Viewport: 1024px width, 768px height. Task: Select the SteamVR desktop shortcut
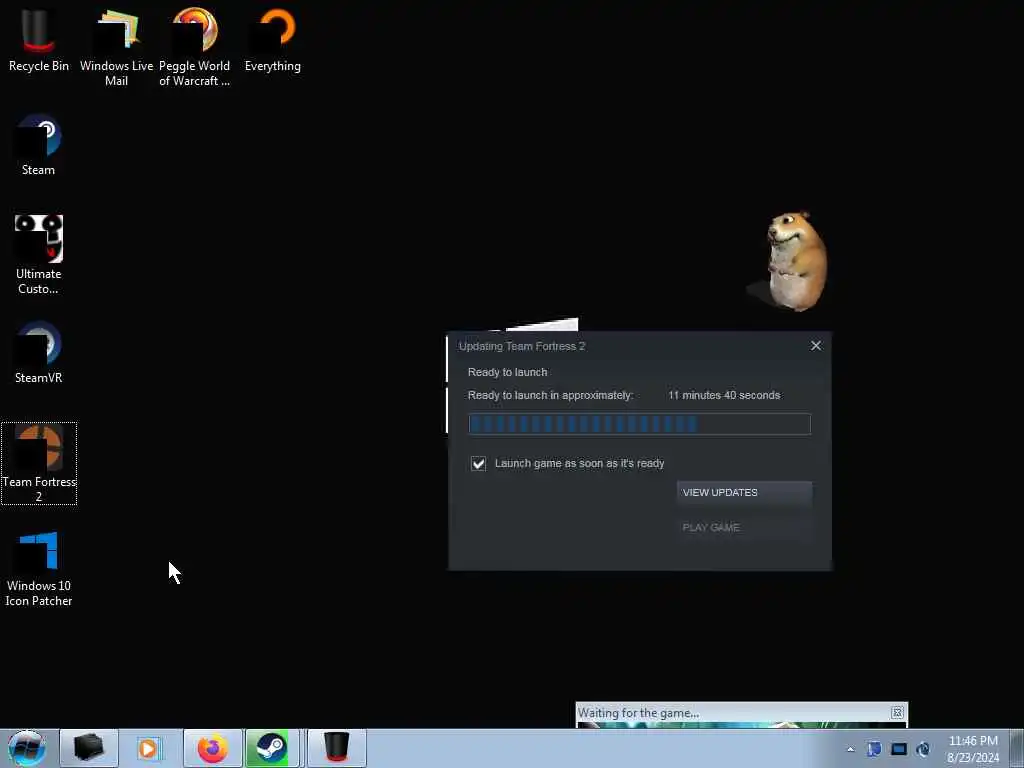click(39, 353)
